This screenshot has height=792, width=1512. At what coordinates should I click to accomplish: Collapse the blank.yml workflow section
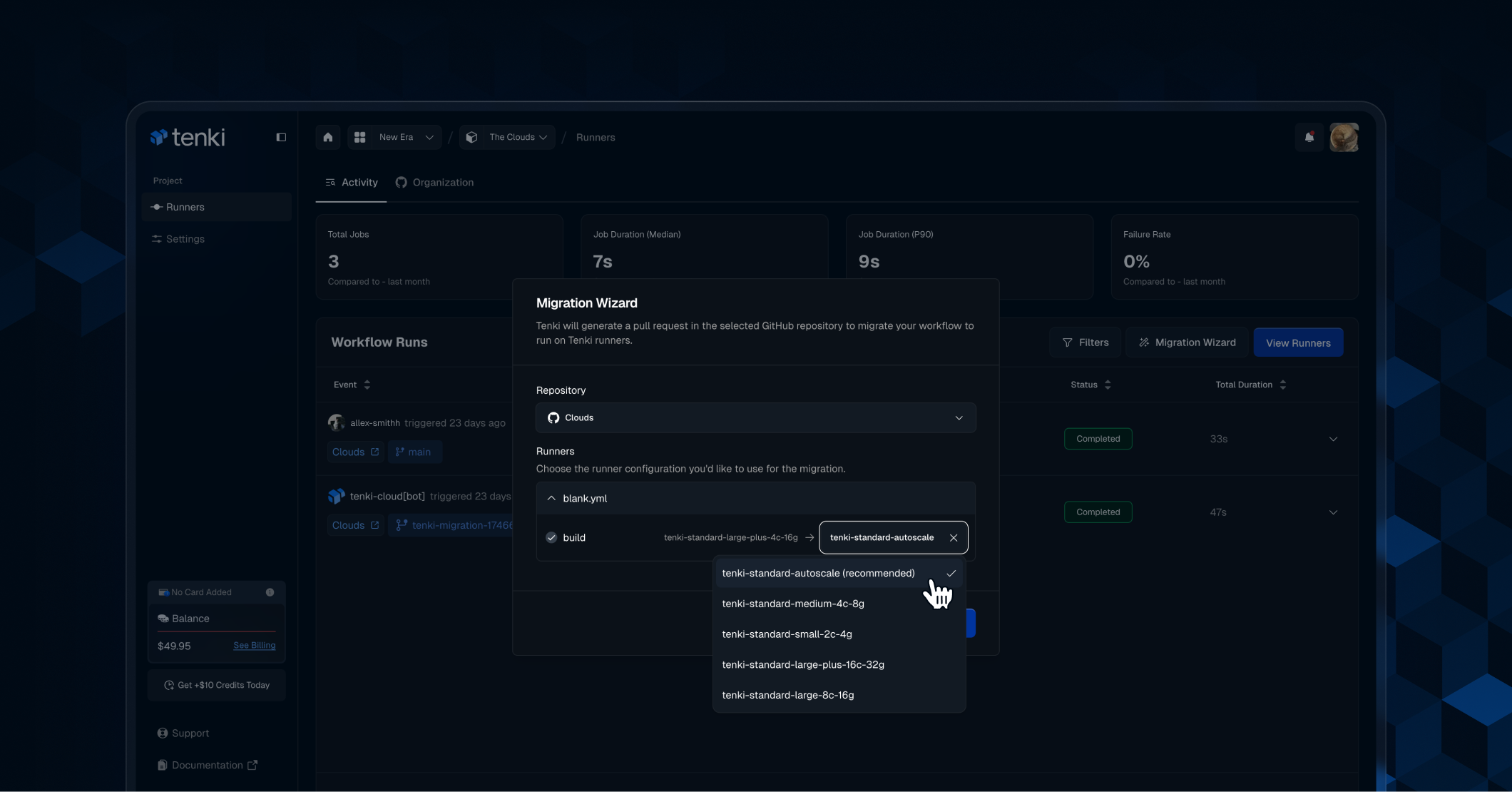click(551, 498)
